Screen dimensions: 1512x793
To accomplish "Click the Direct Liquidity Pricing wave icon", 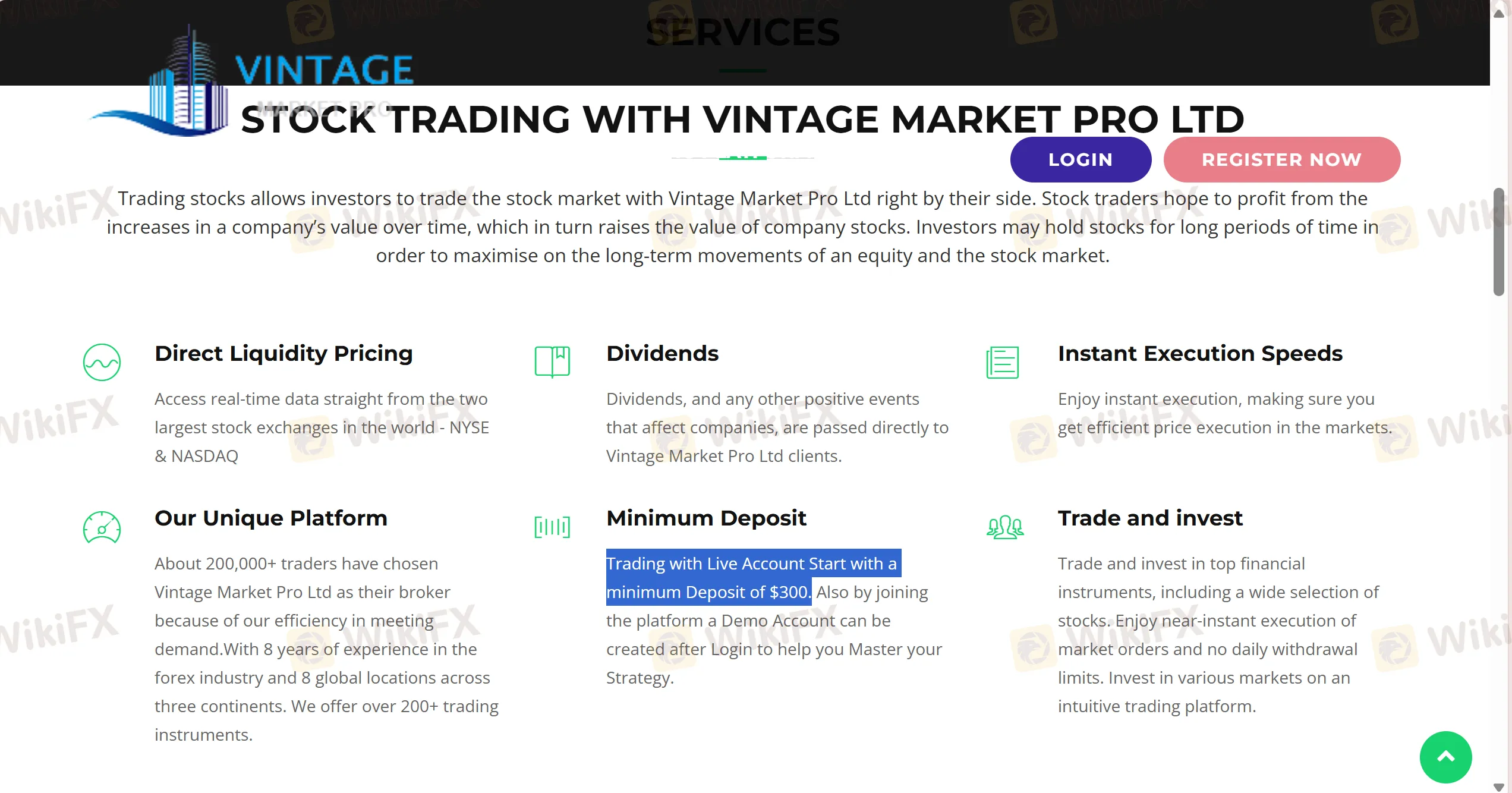I will (102, 362).
